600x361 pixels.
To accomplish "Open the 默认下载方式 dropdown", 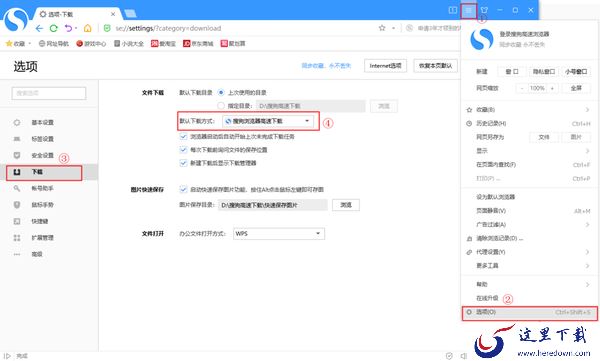I will tap(268, 121).
